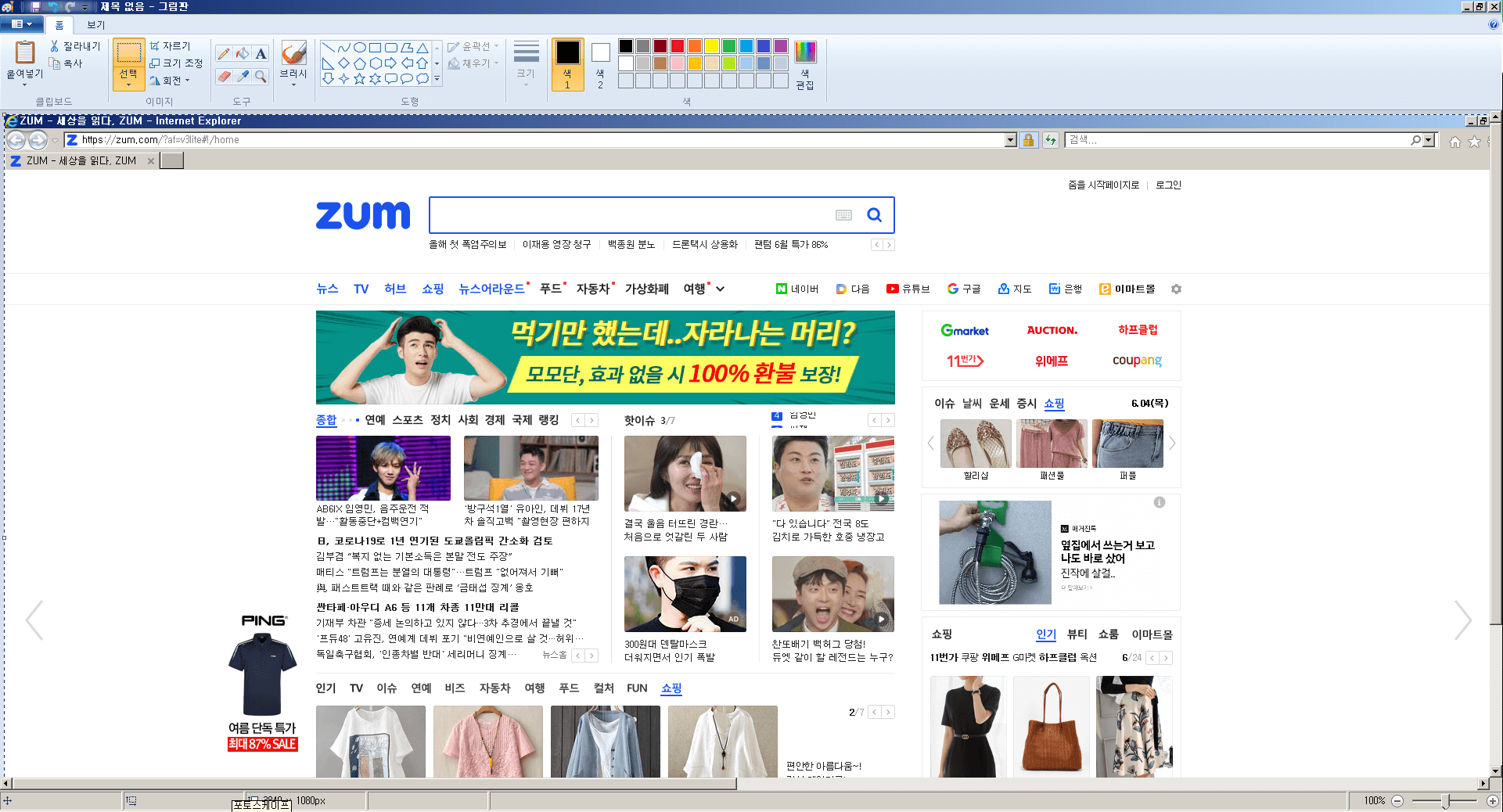Click 줌을 시작페이지로 link
Image resolution: width=1503 pixels, height=812 pixels.
pos(1104,185)
